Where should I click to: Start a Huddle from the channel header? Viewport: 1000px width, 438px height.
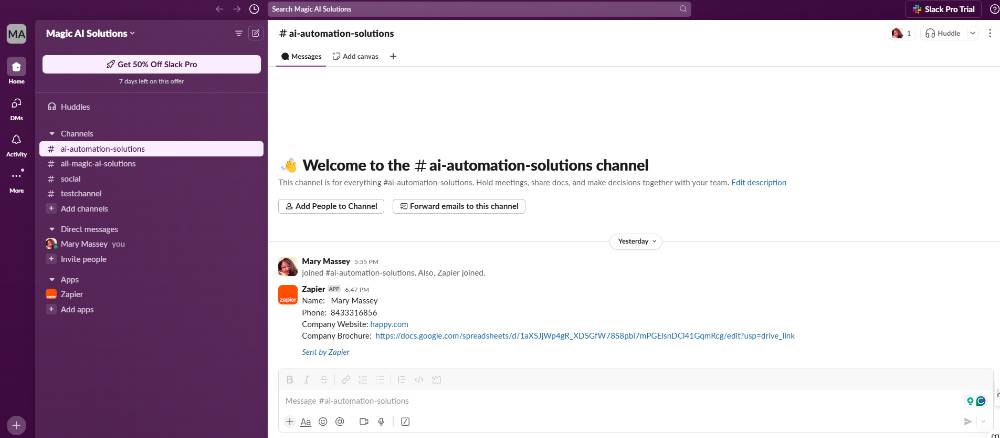943,33
